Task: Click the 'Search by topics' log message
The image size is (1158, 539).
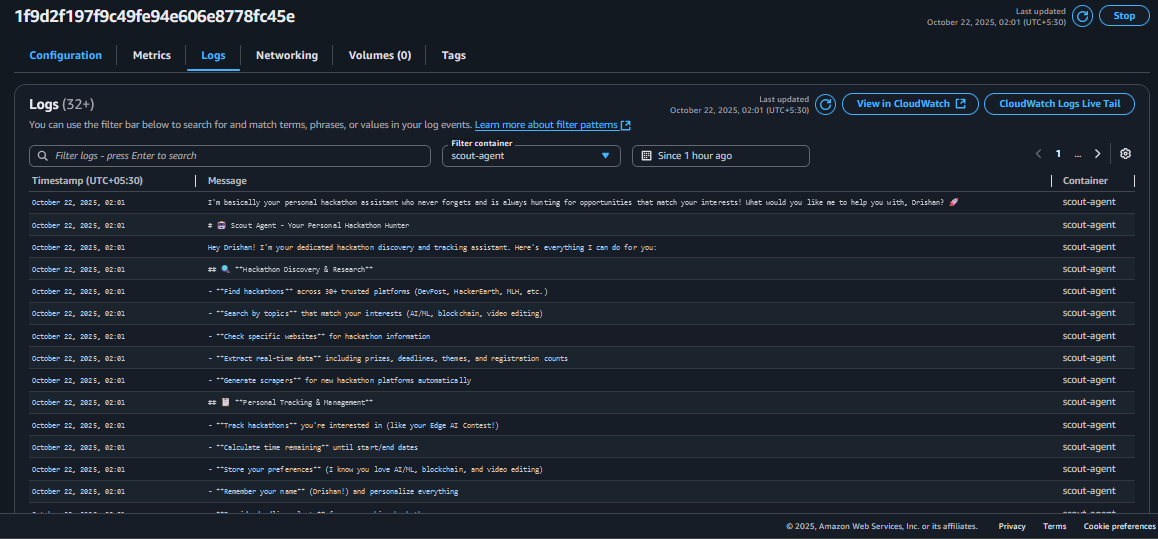Action: (x=375, y=314)
